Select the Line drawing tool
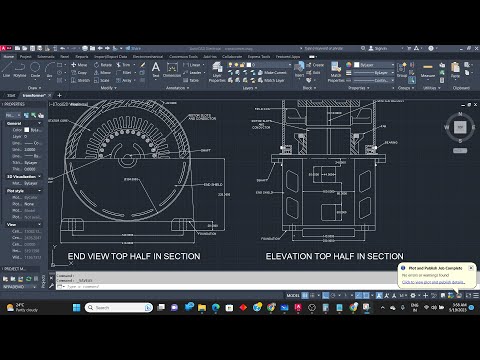The image size is (480, 360). (x=6, y=70)
